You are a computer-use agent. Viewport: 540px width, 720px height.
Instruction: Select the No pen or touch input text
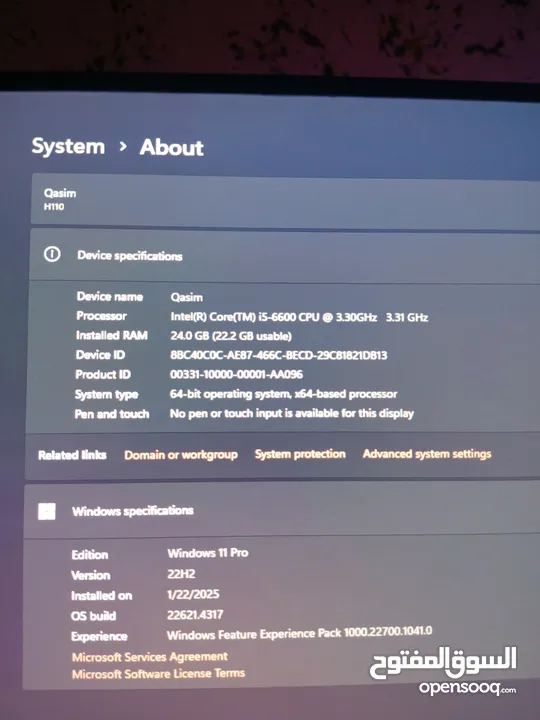pos(292,413)
